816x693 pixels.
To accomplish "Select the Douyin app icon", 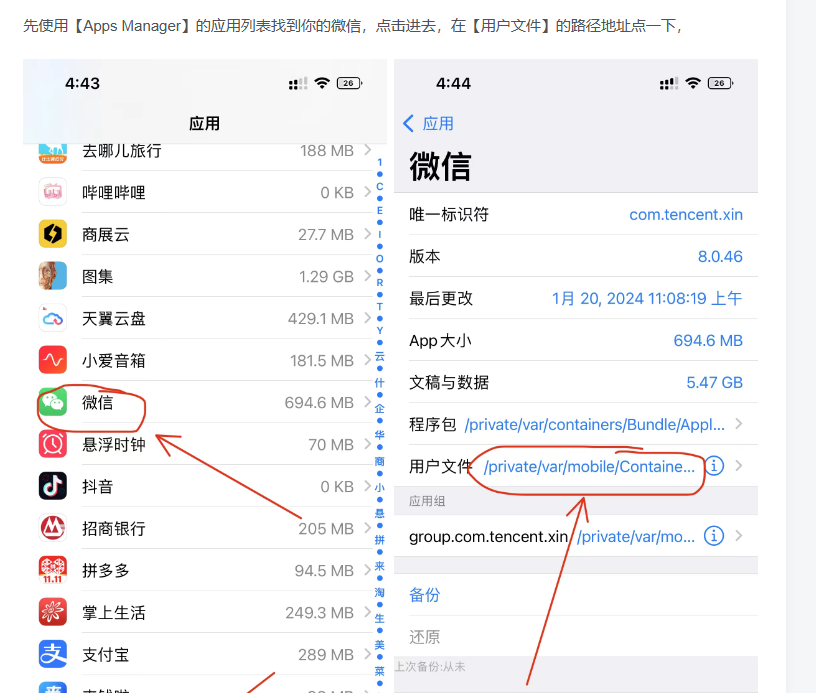I will pos(52,487).
